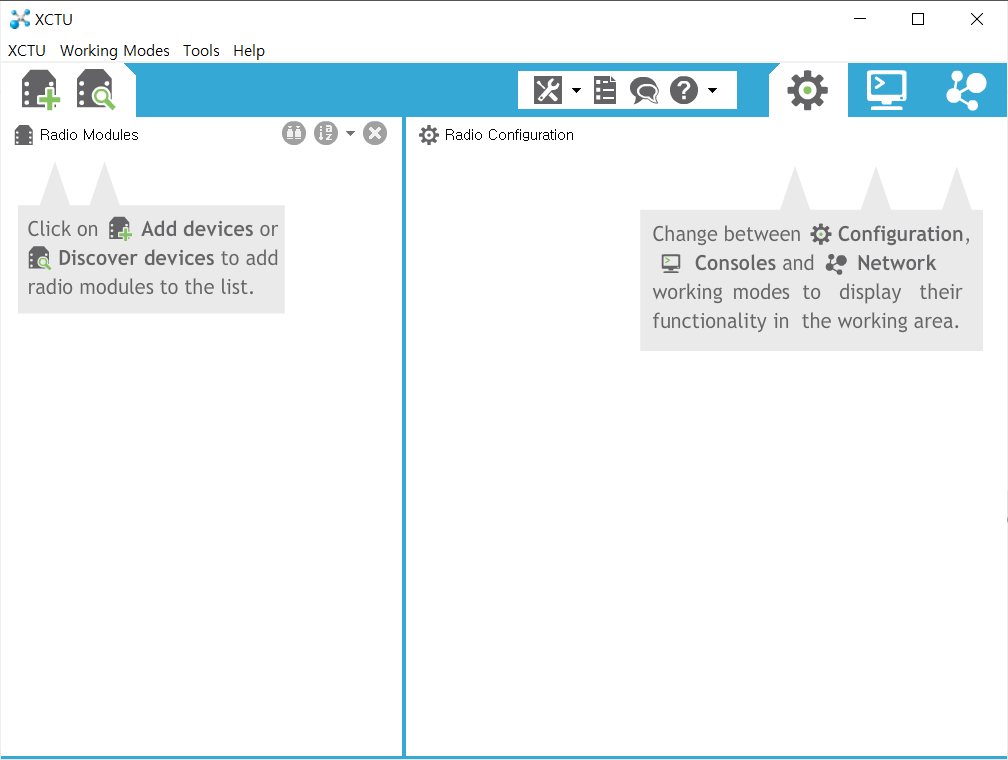This screenshot has width=1008, height=760.
Task: Maximize the XCTU window
Action: pyautogui.click(x=918, y=19)
